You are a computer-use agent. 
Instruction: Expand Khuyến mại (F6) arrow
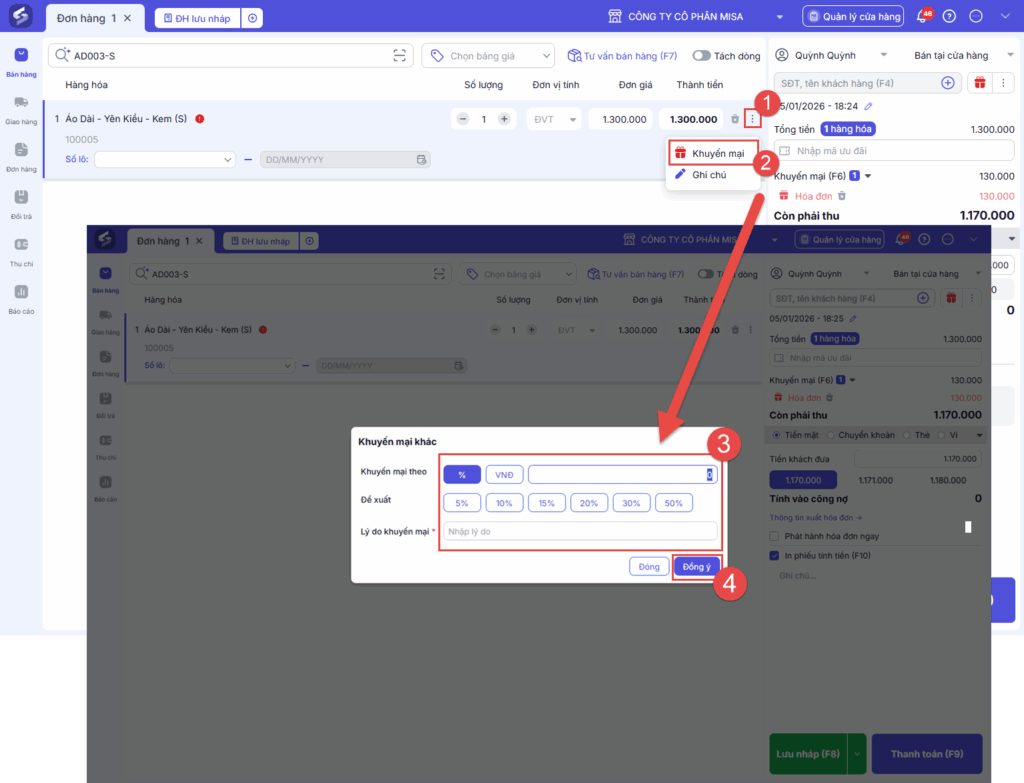868,176
